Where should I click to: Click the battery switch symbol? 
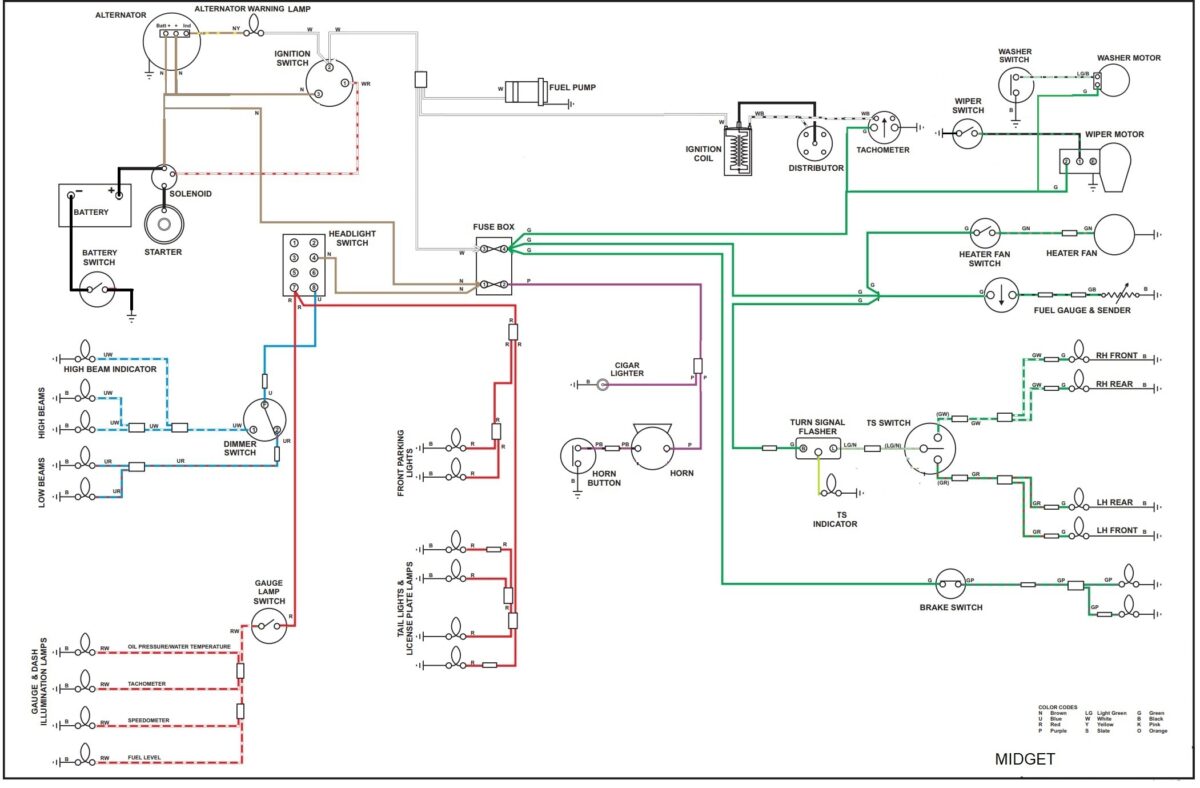[99, 291]
